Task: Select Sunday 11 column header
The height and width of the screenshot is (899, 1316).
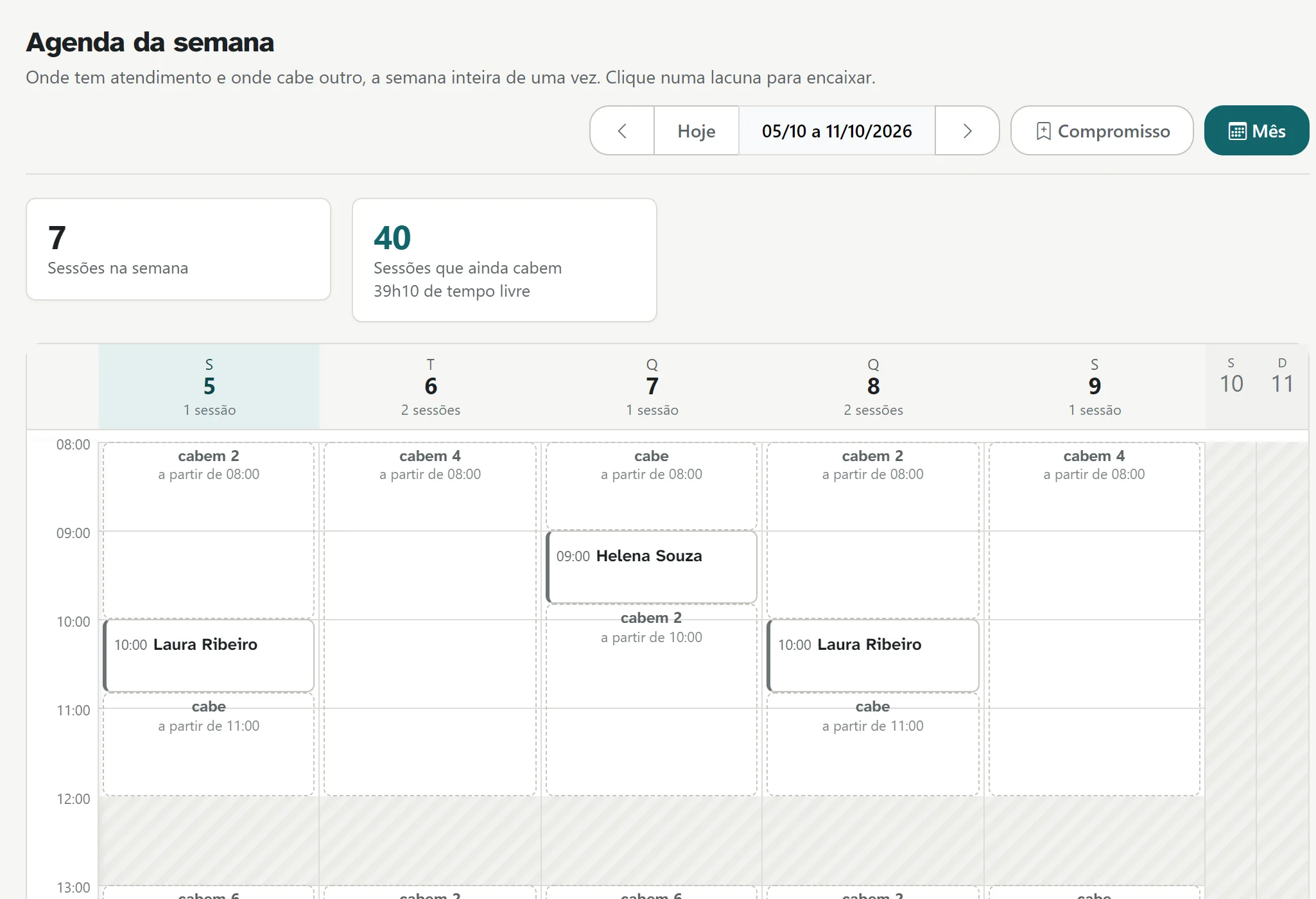Action: click(1283, 376)
